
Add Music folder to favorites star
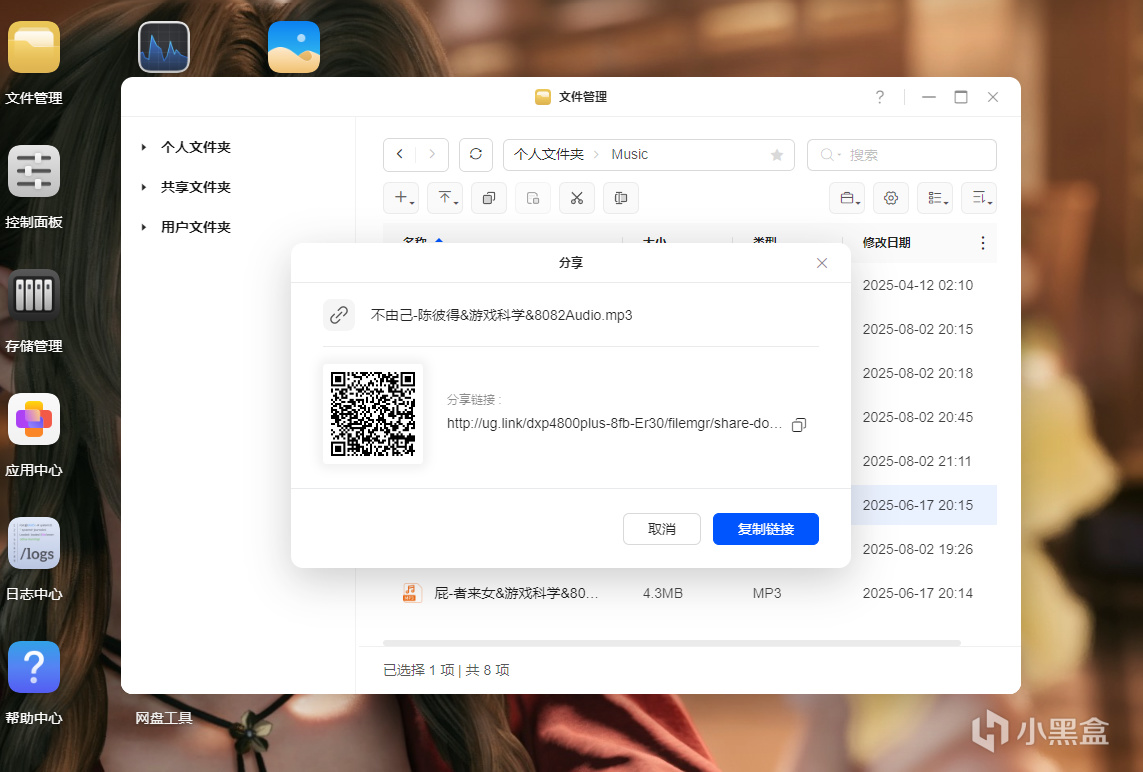coord(777,155)
